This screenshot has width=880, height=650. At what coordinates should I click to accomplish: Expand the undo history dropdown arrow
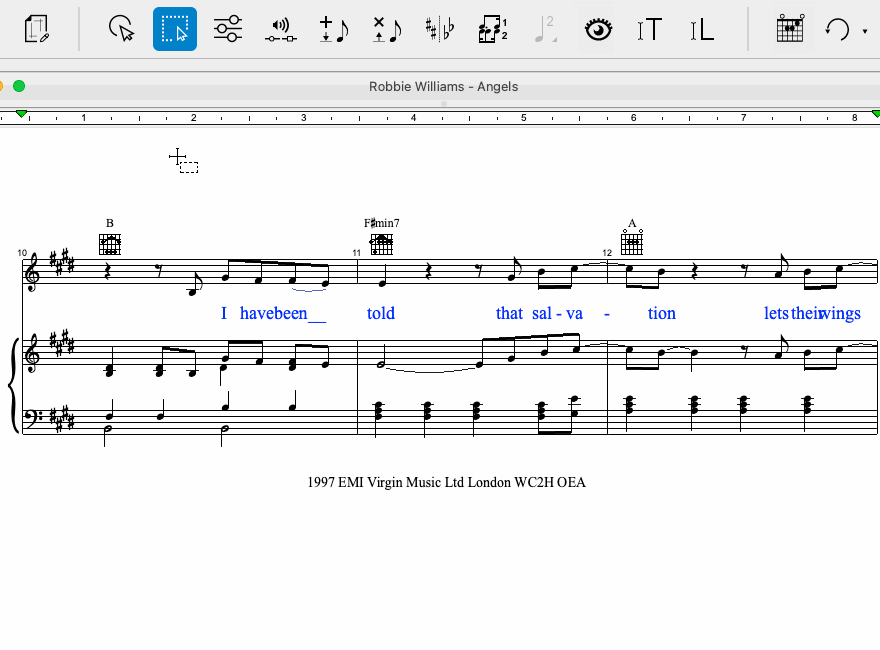click(864, 31)
